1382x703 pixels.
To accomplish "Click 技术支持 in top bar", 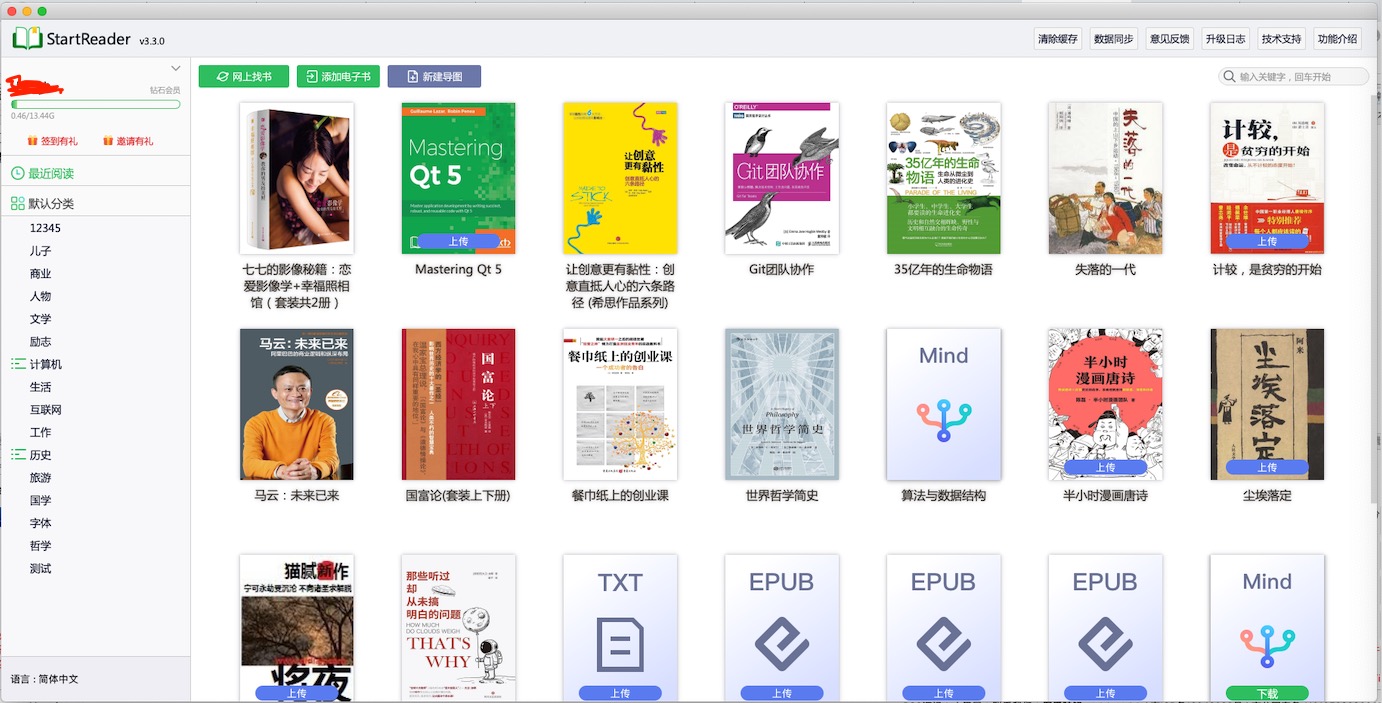I will click(x=1281, y=39).
